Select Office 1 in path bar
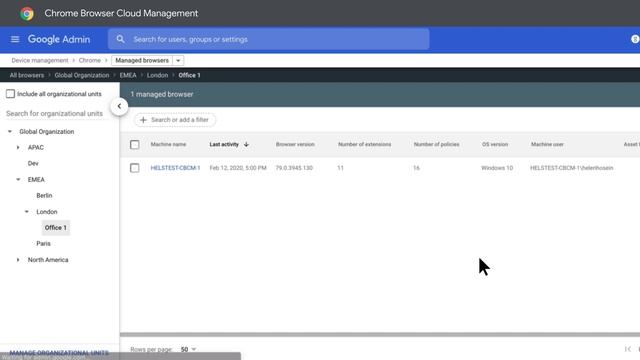The width and height of the screenshot is (640, 360). click(x=189, y=75)
